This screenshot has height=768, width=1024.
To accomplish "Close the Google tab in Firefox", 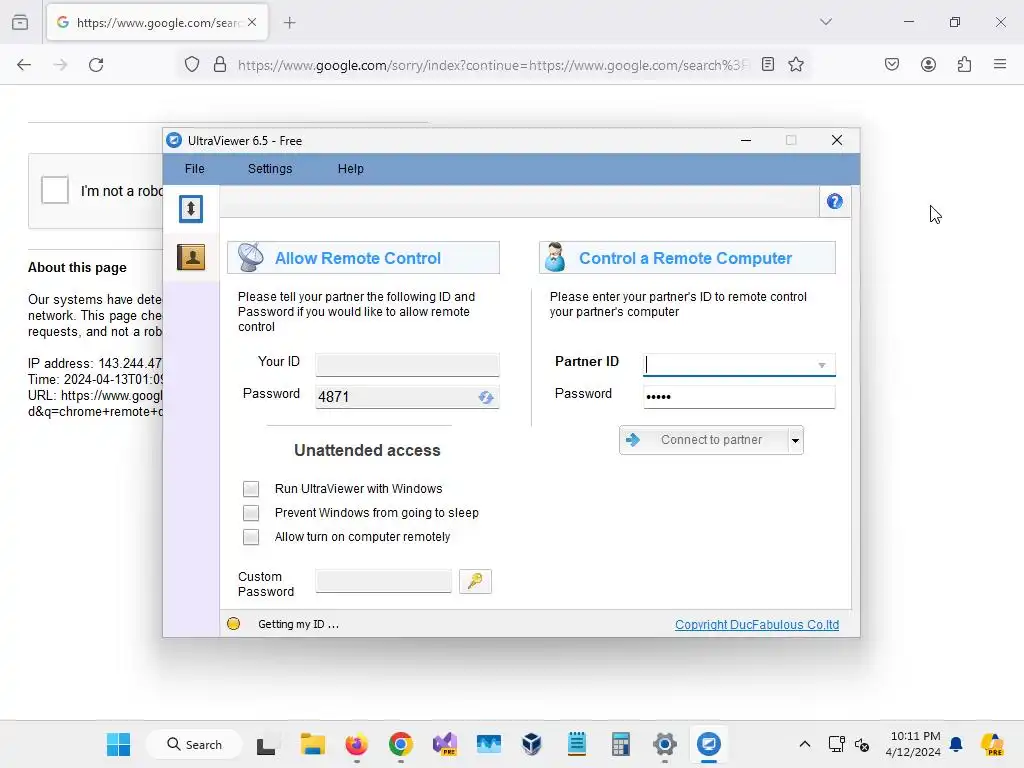I will (x=252, y=22).
